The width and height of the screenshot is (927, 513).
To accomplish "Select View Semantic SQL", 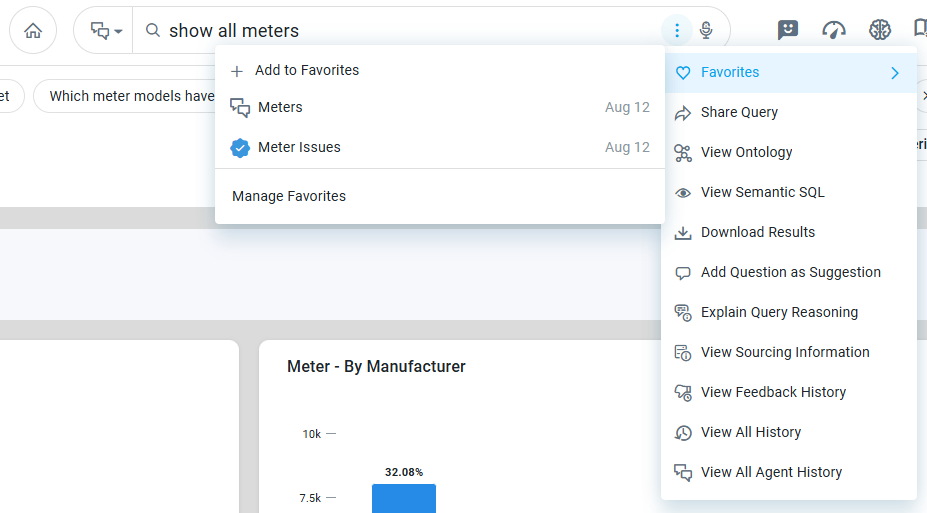I will pyautogui.click(x=791, y=193).
